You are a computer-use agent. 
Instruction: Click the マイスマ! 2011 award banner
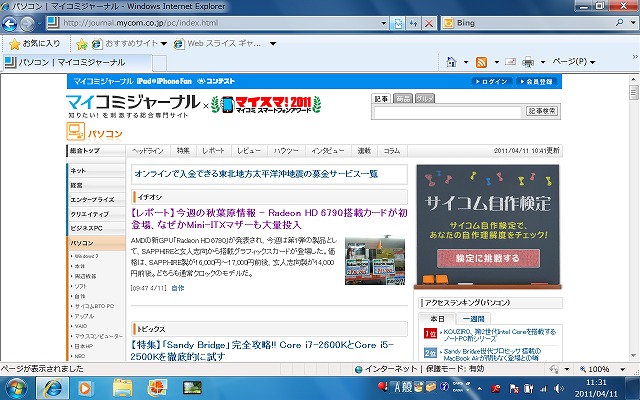pos(266,104)
